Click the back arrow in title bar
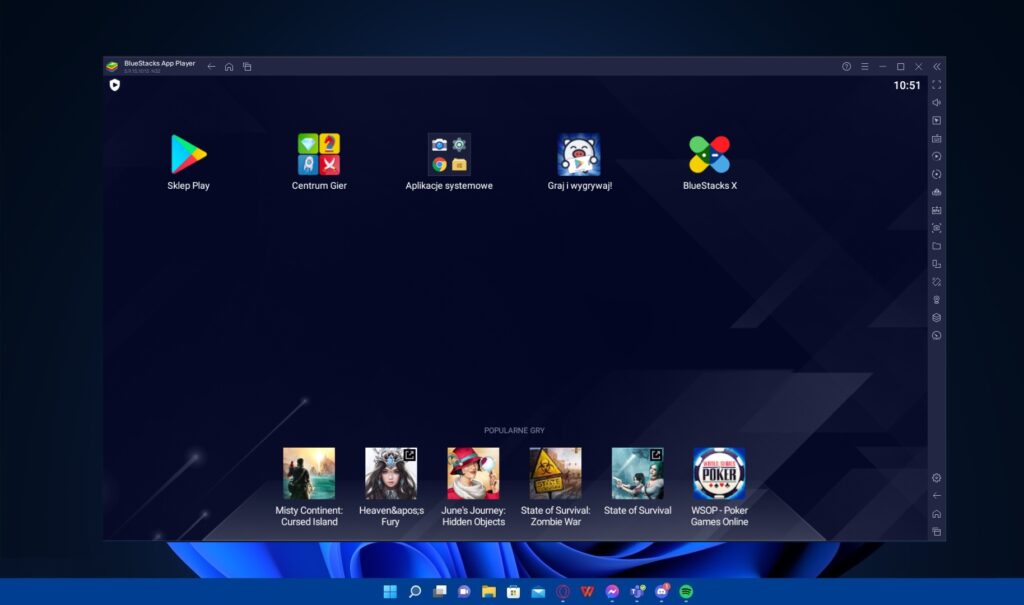1024x605 pixels. click(211, 67)
